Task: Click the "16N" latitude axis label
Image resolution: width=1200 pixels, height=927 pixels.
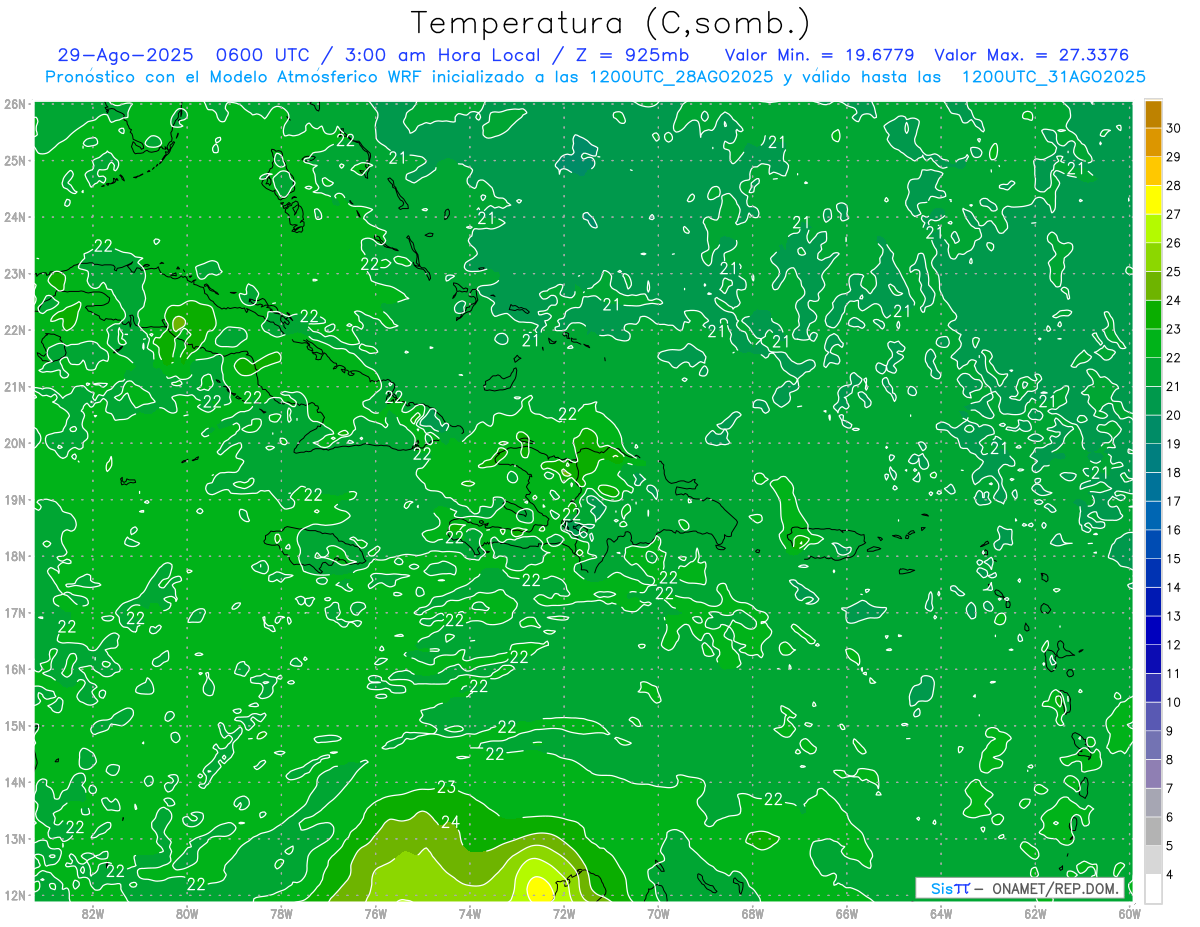Action: 15,669
